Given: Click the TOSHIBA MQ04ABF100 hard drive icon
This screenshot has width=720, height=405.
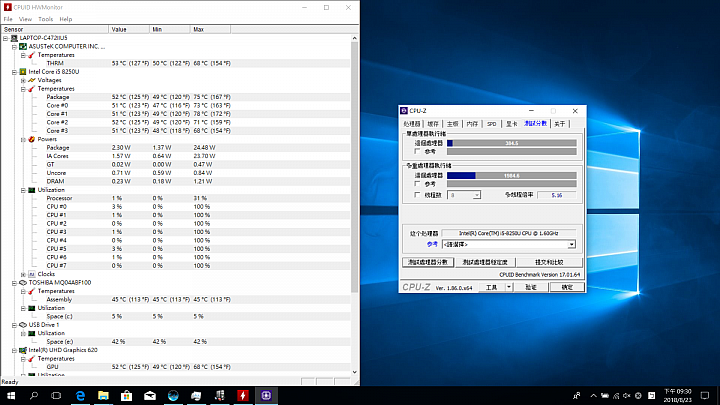Looking at the screenshot, I should click(x=23, y=282).
